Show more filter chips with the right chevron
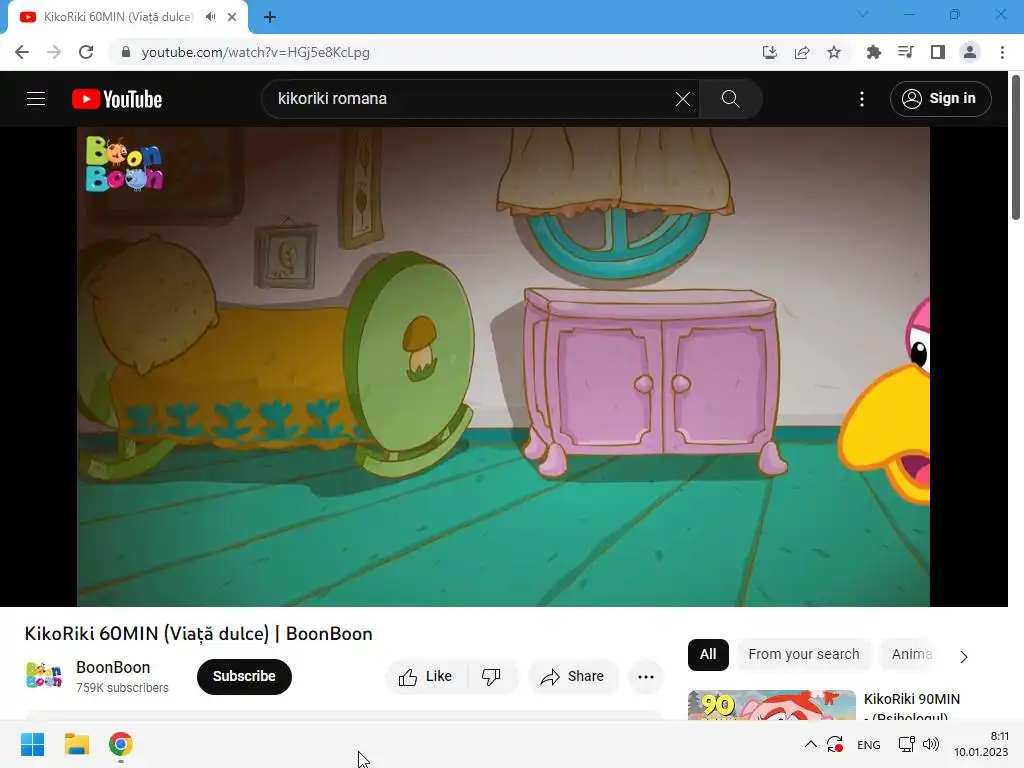 pyautogui.click(x=964, y=656)
